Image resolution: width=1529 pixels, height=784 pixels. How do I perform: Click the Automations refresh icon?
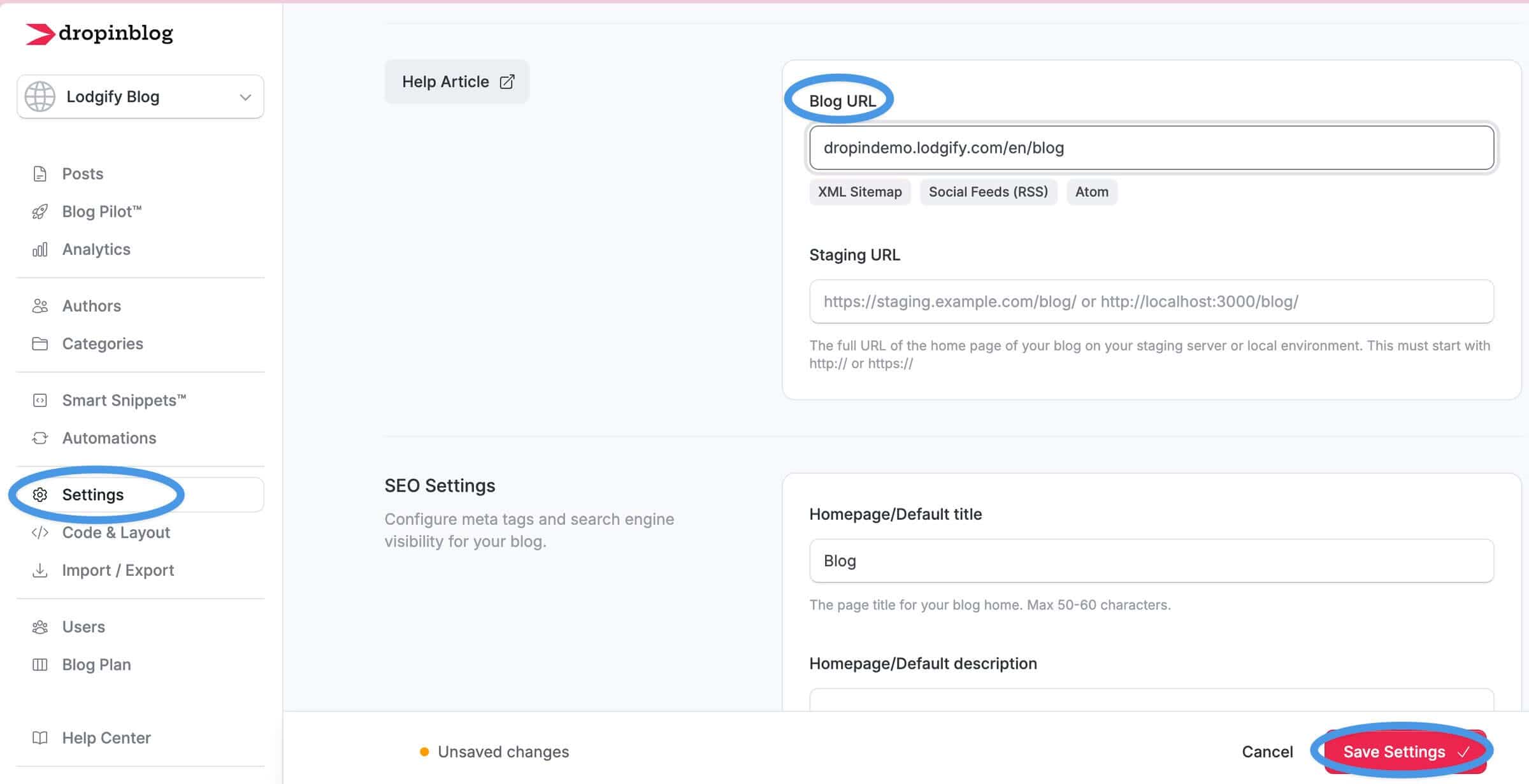coord(39,438)
